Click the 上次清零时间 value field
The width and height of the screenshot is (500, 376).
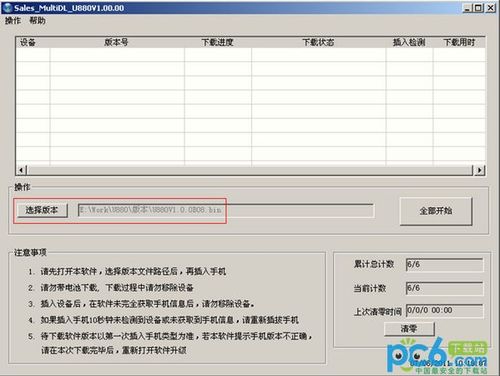(x=444, y=311)
